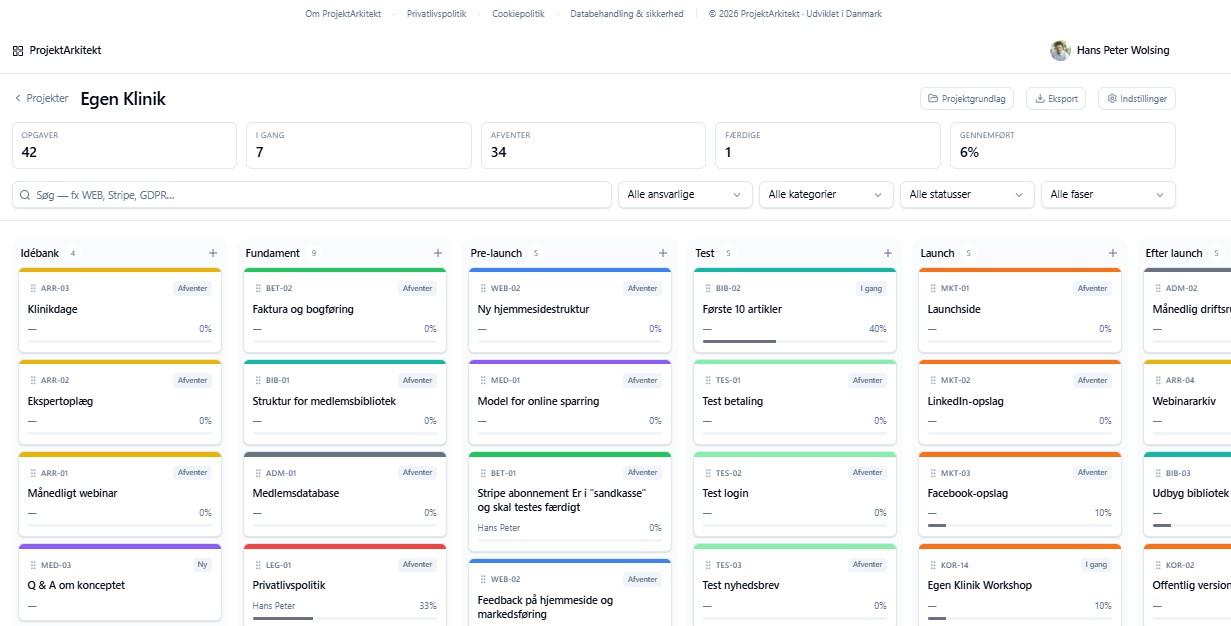1231x626 pixels.
Task: Add a task to the Idébank column
Action: pyautogui.click(x=213, y=253)
